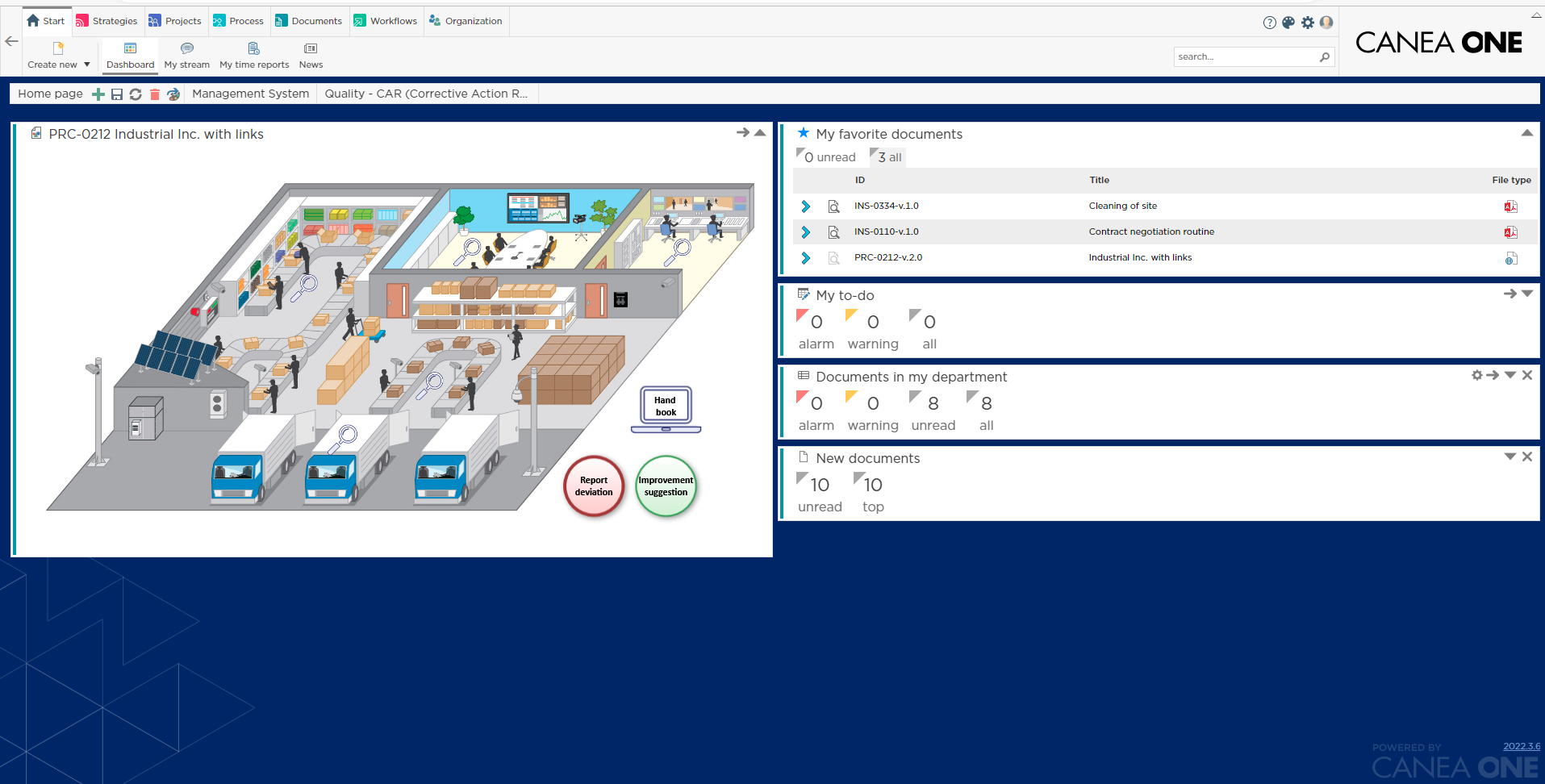
Task: Open the Management System page tab
Action: (250, 93)
